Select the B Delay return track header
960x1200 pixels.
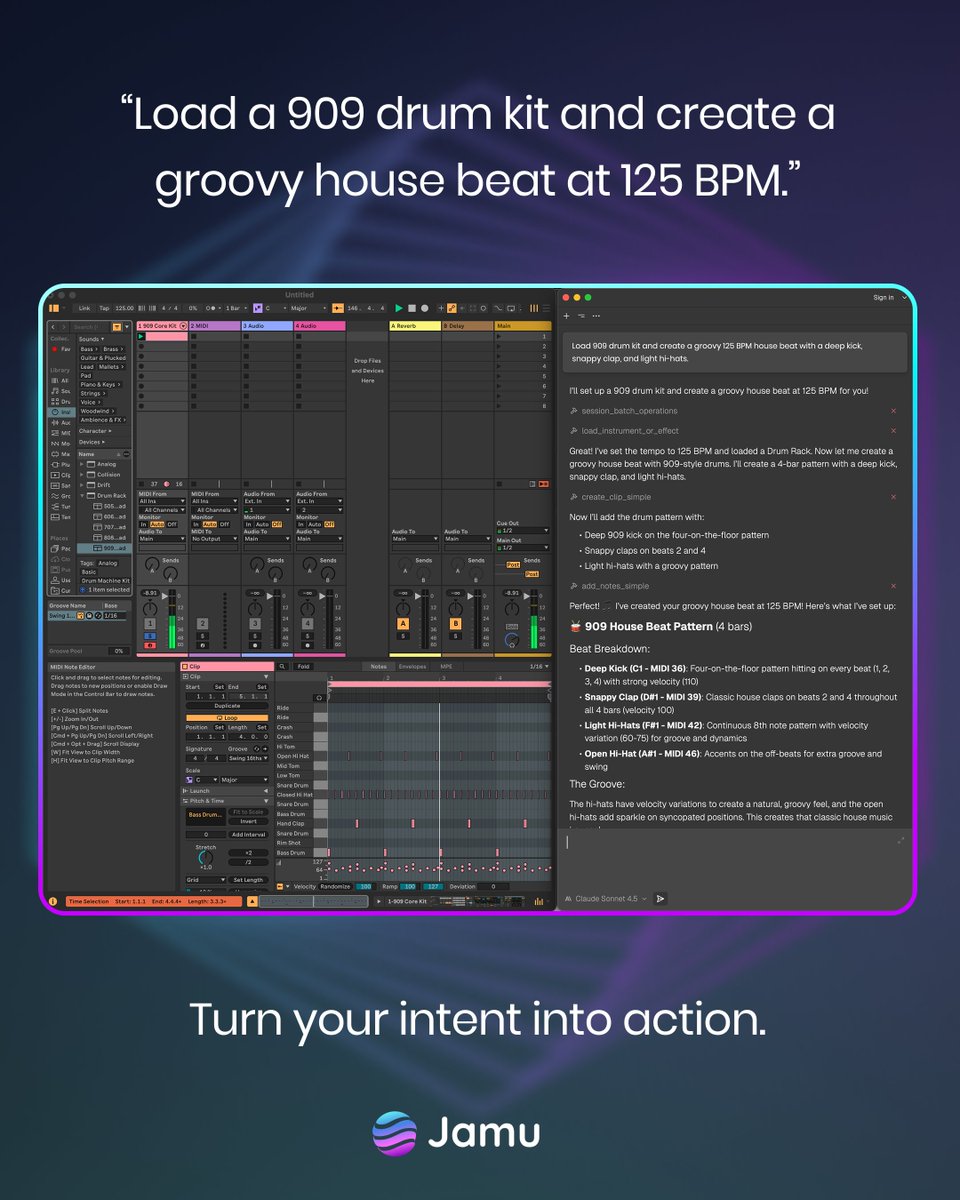tap(467, 326)
